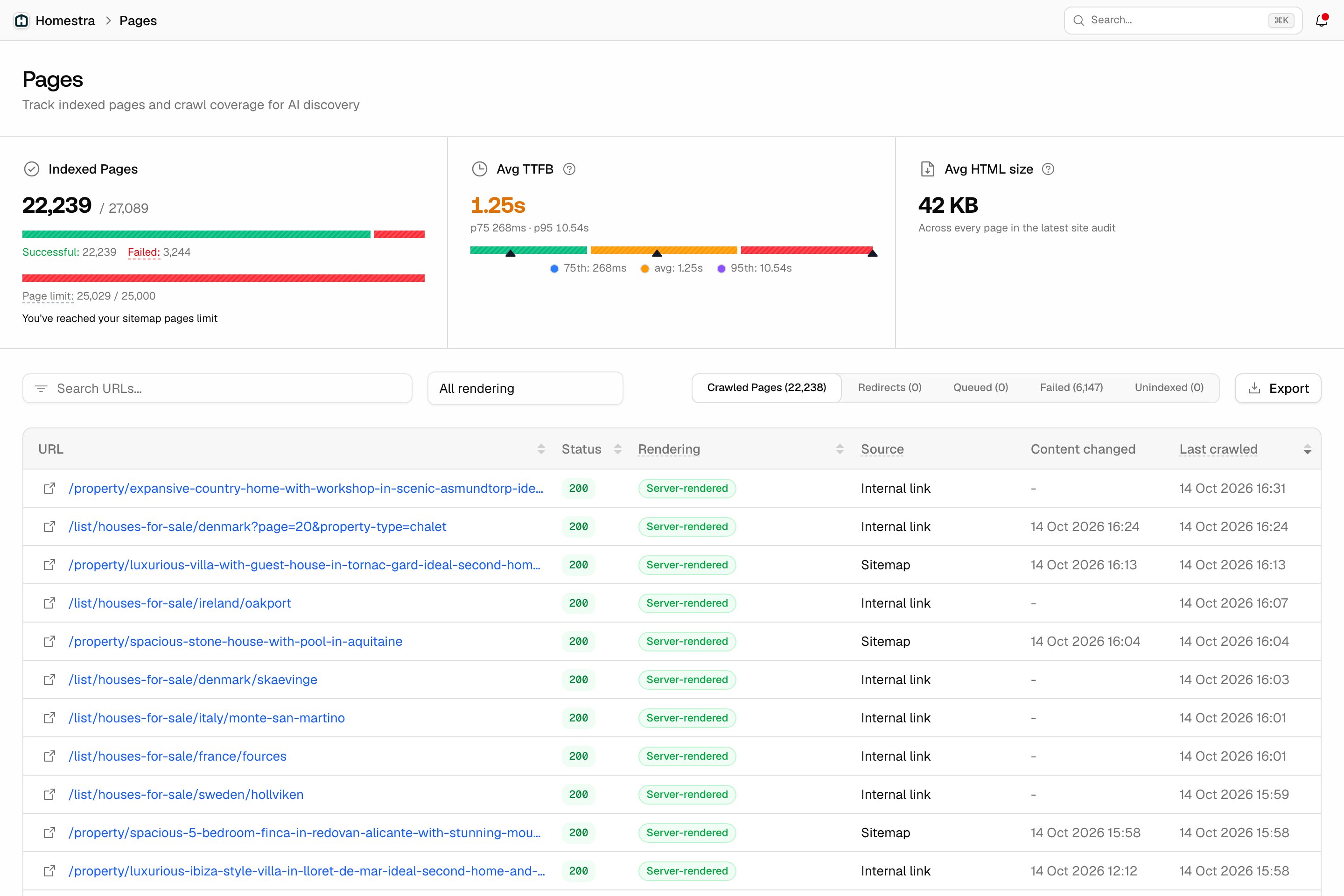1344x896 pixels.
Task: Sort table by Status column arrows
Action: (618, 450)
